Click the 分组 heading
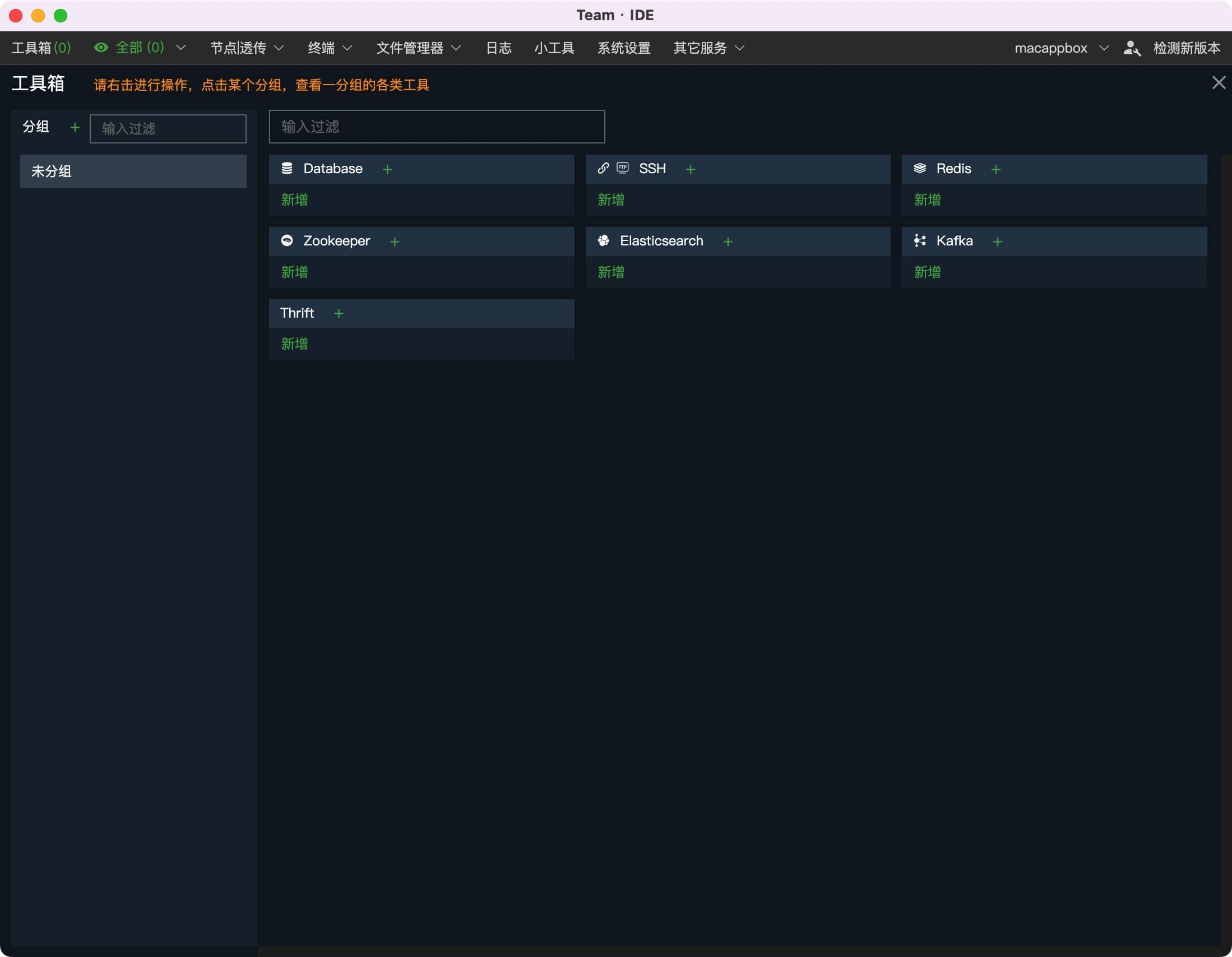1232x957 pixels. pos(35,126)
